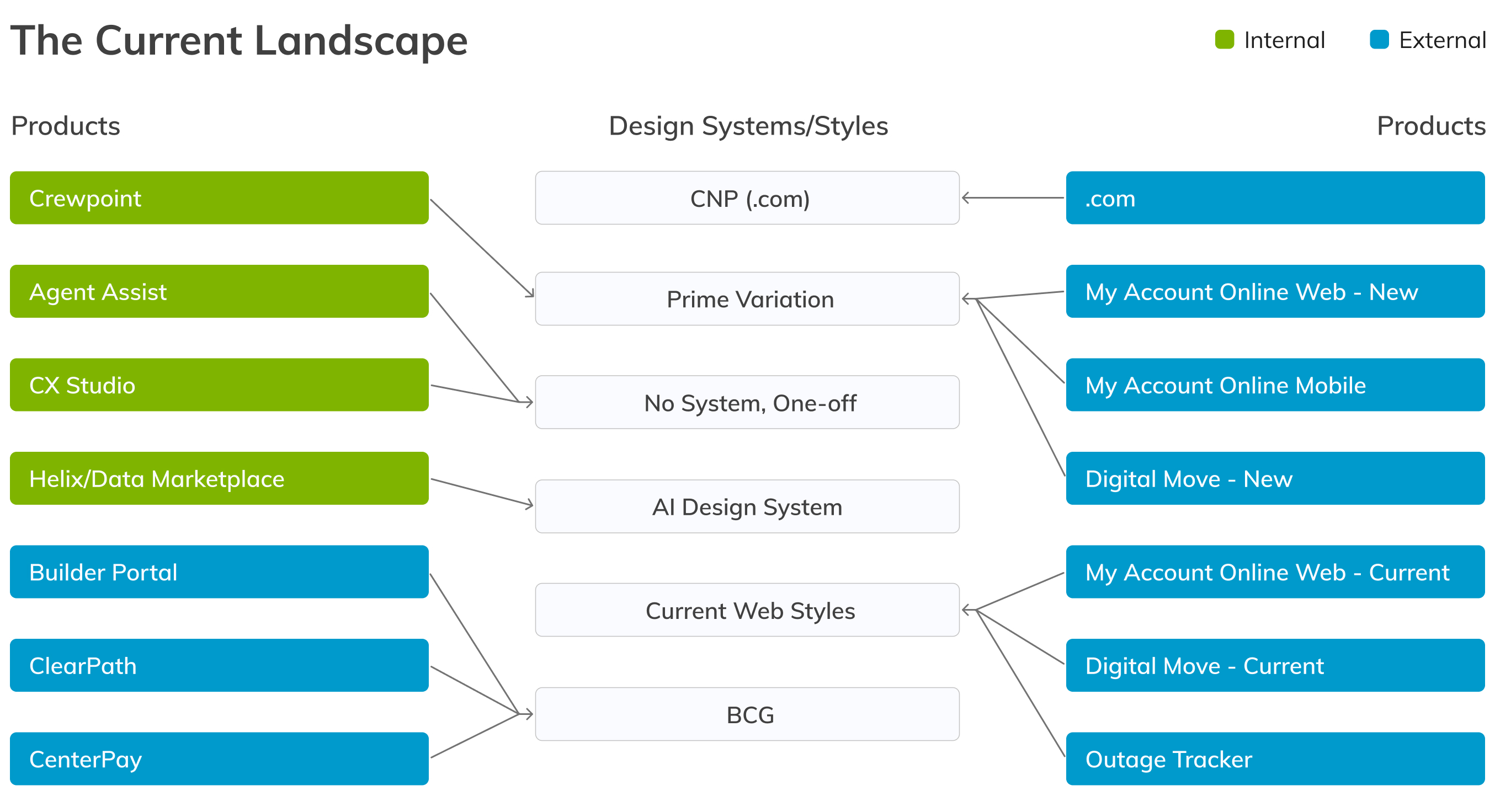This screenshot has width=1495, height=812.
Task: Click My Account Online Web - Current
Action: [1275, 572]
